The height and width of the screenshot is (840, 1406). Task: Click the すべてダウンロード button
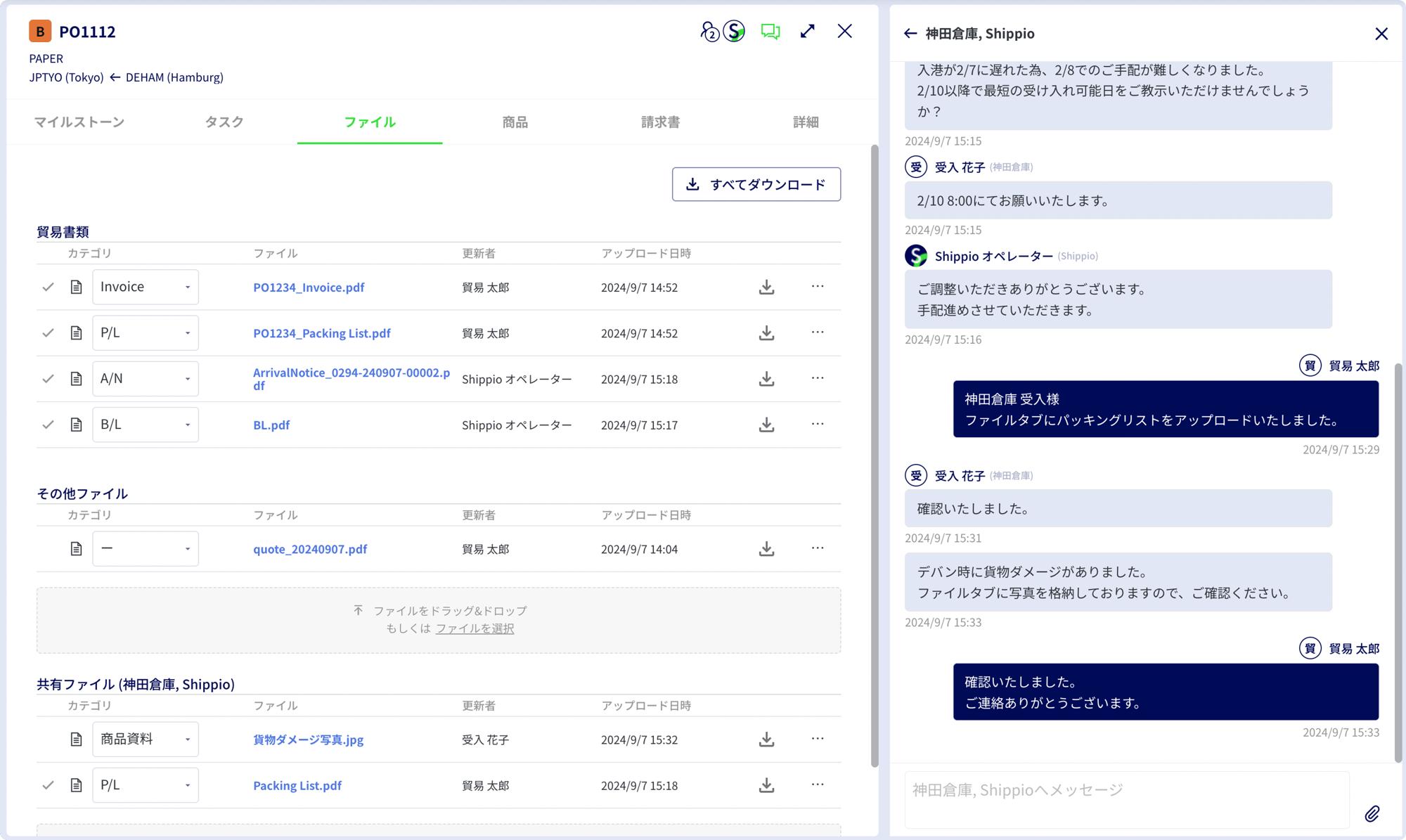tap(756, 184)
